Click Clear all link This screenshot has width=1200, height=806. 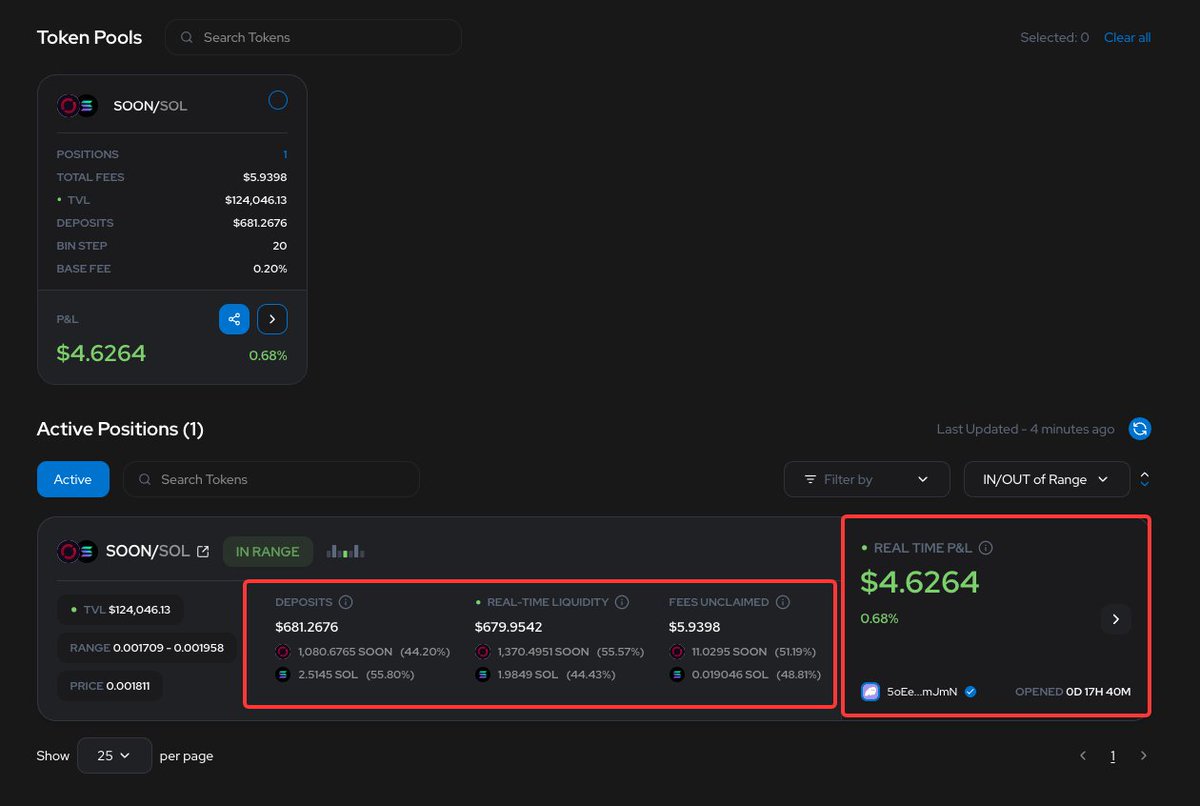(1127, 37)
